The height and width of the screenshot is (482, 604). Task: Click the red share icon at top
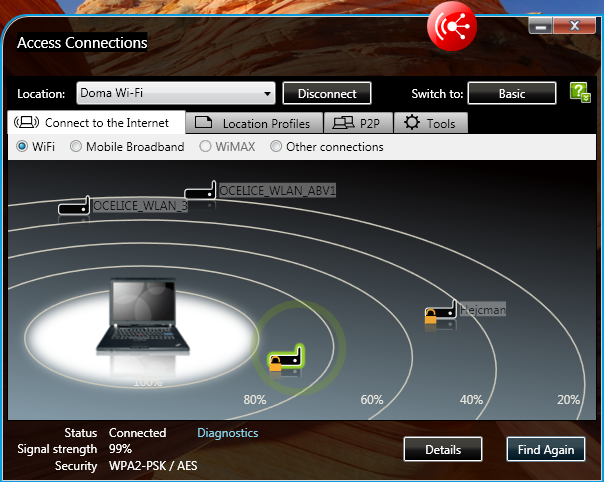(452, 27)
